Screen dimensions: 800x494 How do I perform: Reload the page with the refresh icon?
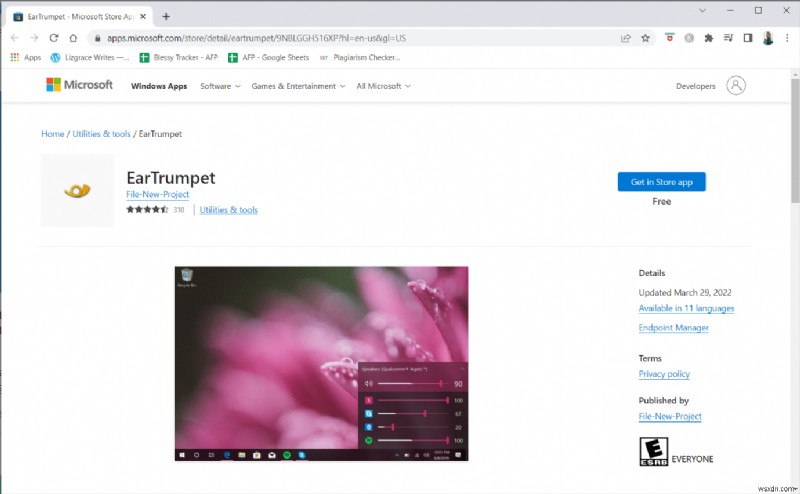pos(54,38)
